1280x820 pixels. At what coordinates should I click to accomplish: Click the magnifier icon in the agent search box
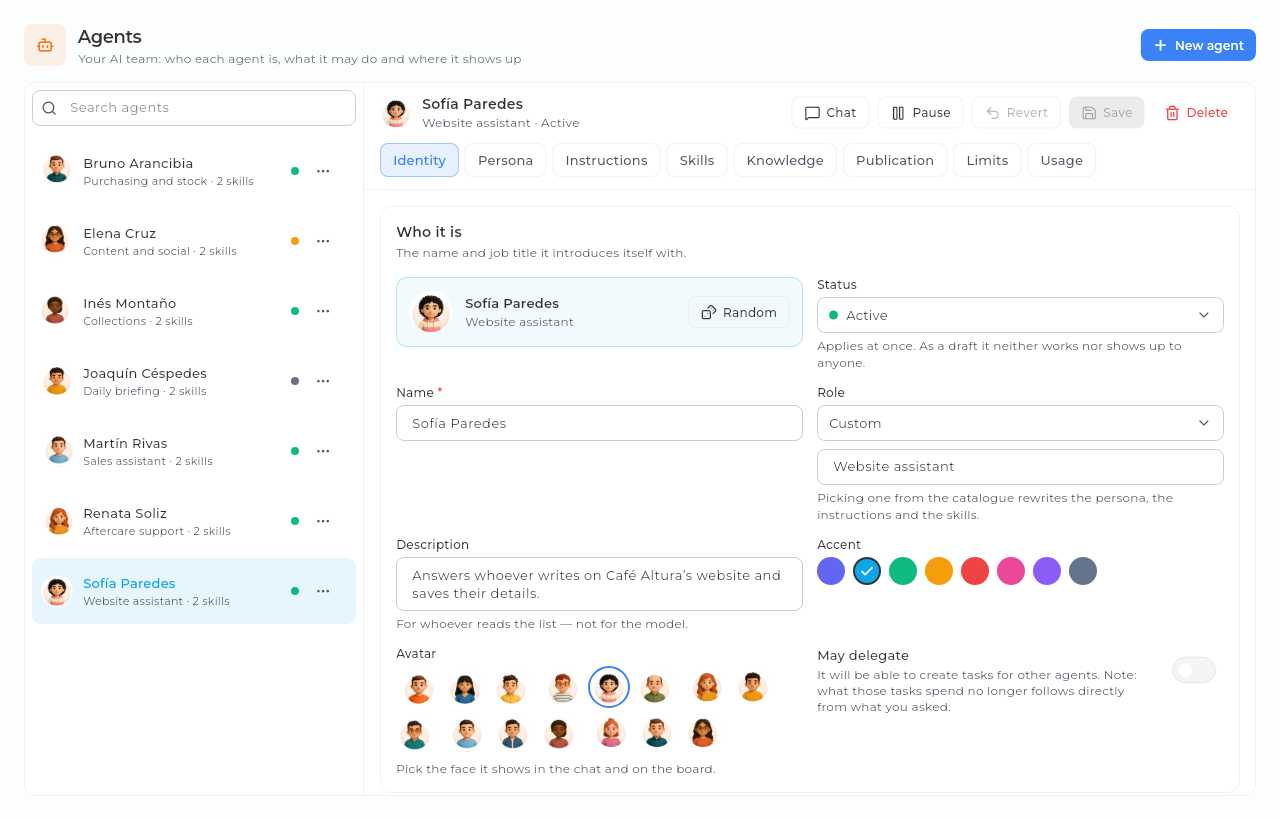coord(49,108)
